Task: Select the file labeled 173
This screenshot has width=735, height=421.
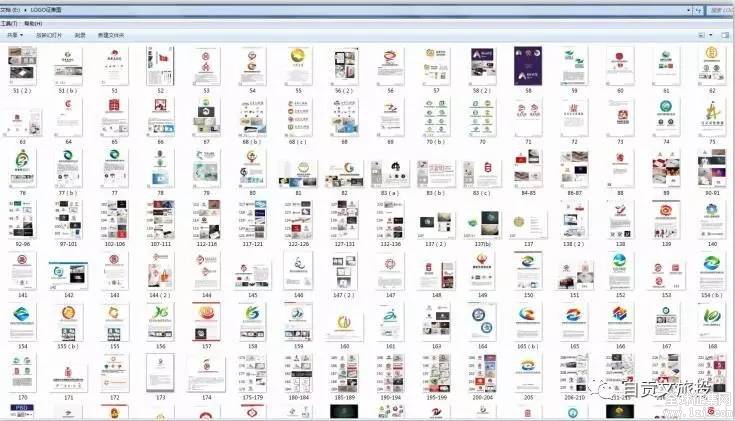Action: tap(160, 373)
